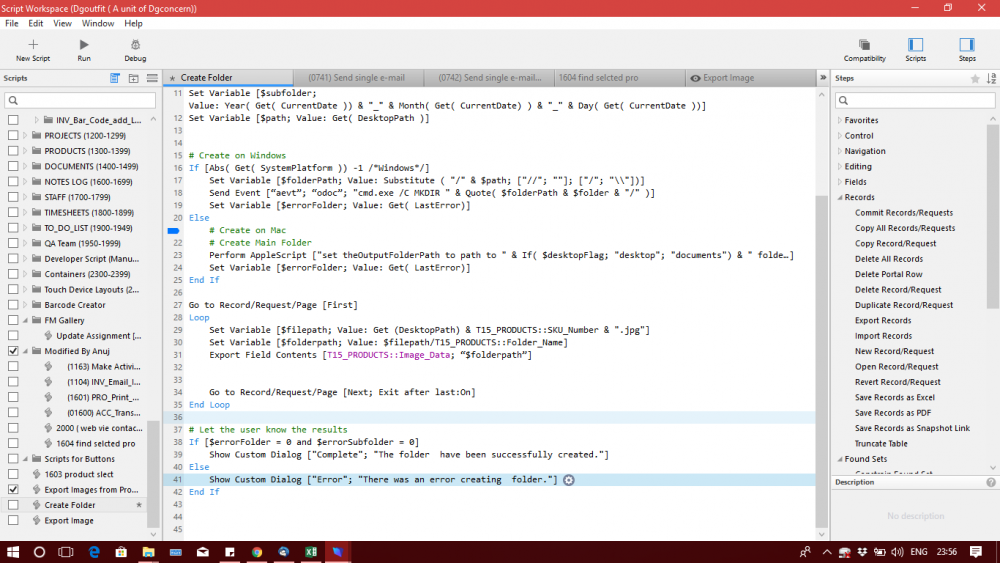1000x563 pixels.
Task: Check the Create Folder script checkbox
Action: 13,505
